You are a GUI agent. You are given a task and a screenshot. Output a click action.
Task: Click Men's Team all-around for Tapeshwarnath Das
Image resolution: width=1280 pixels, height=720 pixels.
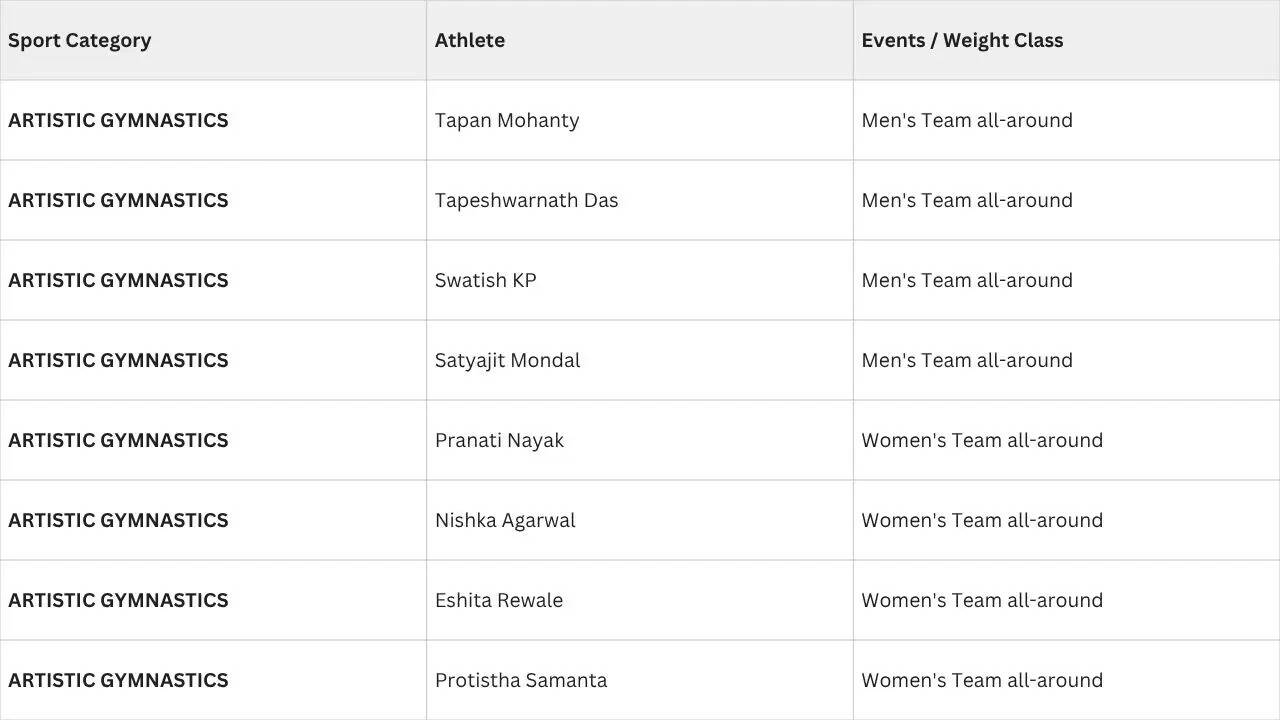tap(967, 200)
